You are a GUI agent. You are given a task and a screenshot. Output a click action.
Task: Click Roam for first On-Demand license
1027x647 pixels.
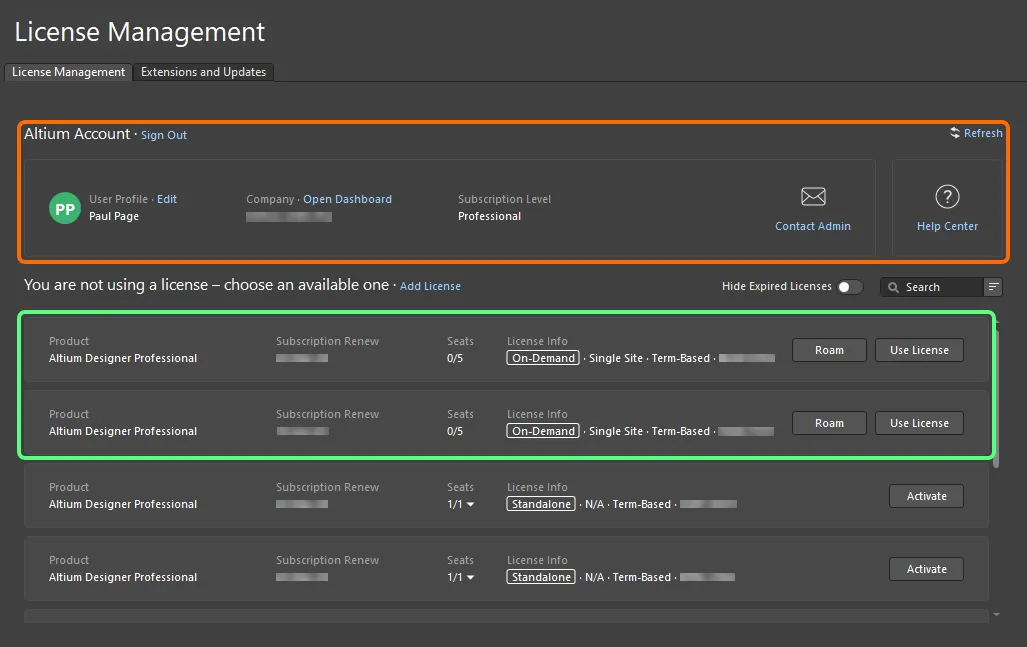[829, 350]
